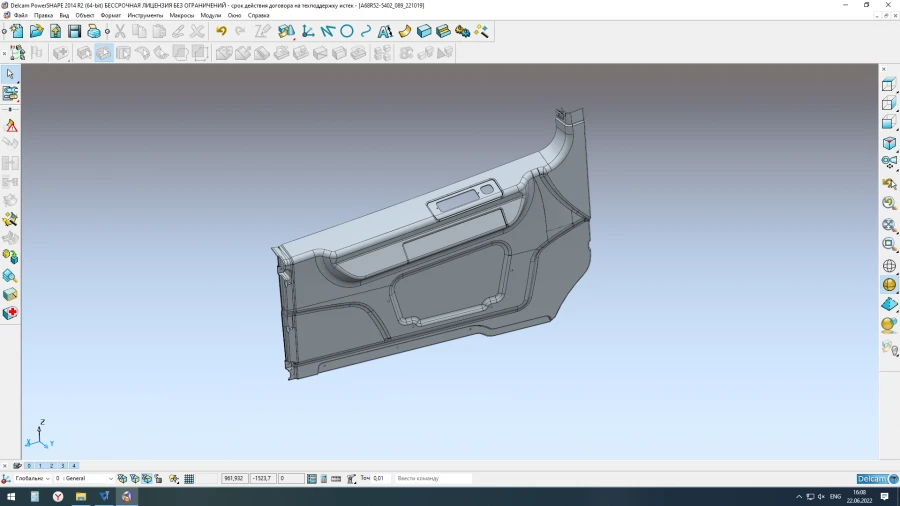Select the Text annotation tool
This screenshot has width=900, height=506.
coord(384,31)
